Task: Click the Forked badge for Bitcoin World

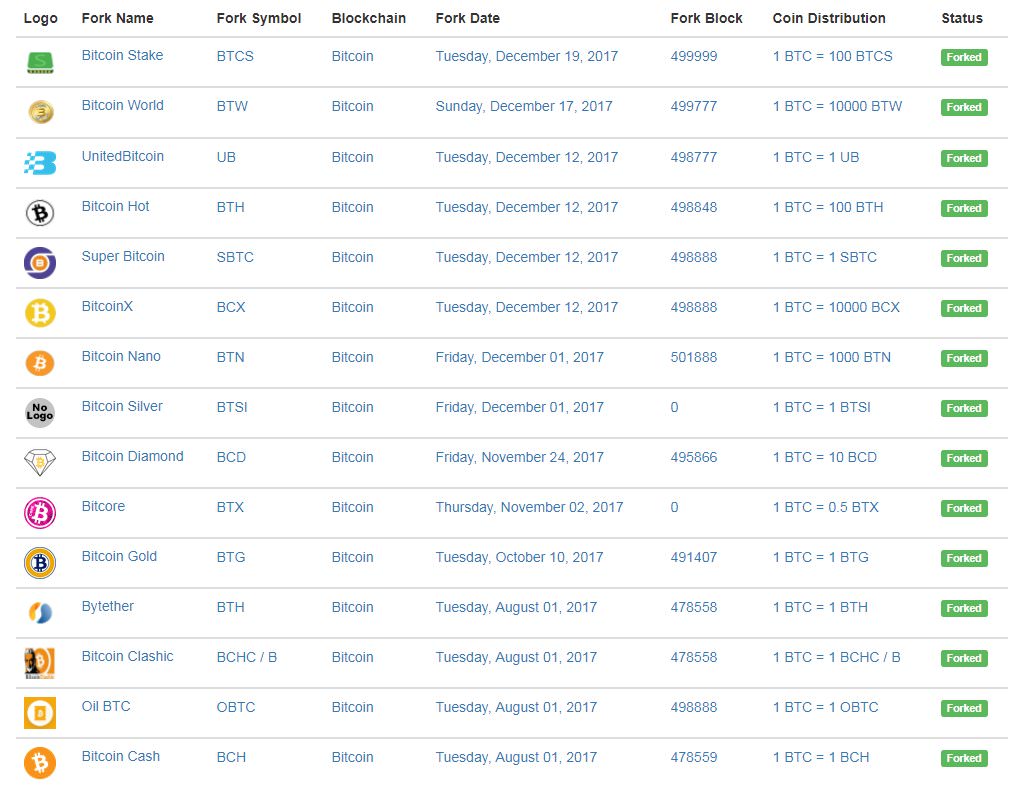Action: 964,107
